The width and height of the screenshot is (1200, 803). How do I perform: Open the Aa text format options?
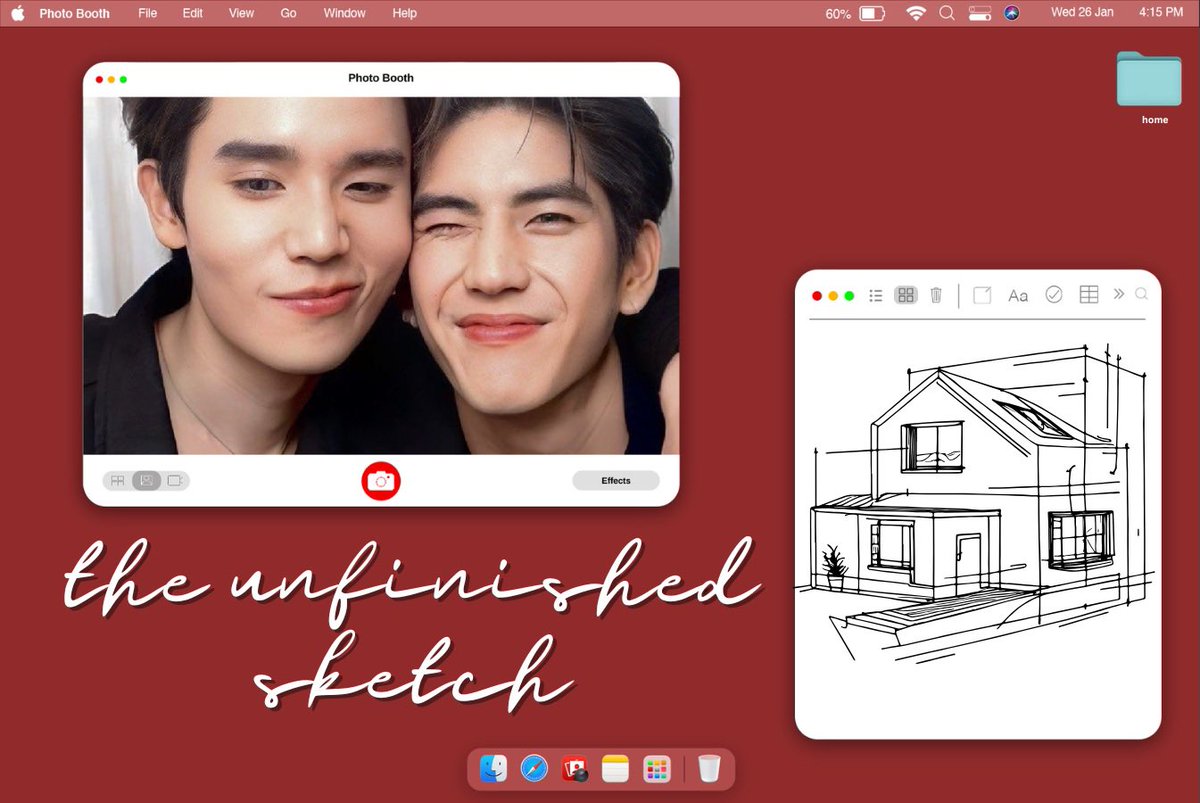(1018, 295)
